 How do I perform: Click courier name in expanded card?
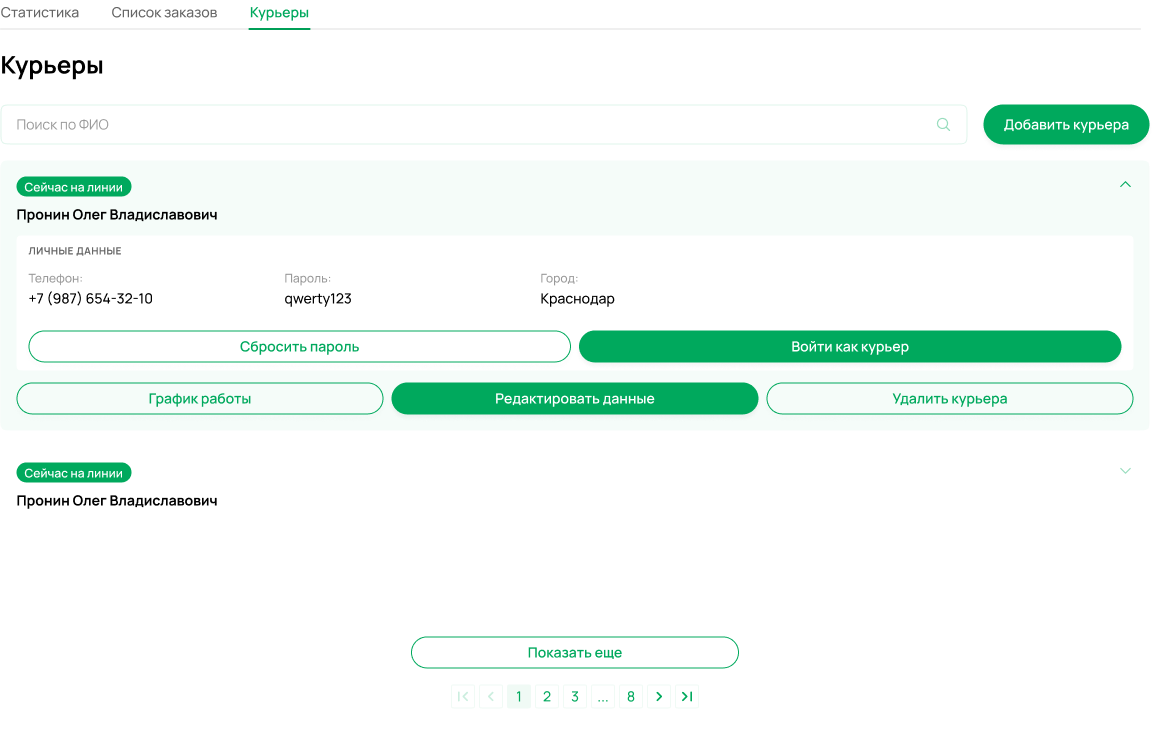[x=117, y=215]
